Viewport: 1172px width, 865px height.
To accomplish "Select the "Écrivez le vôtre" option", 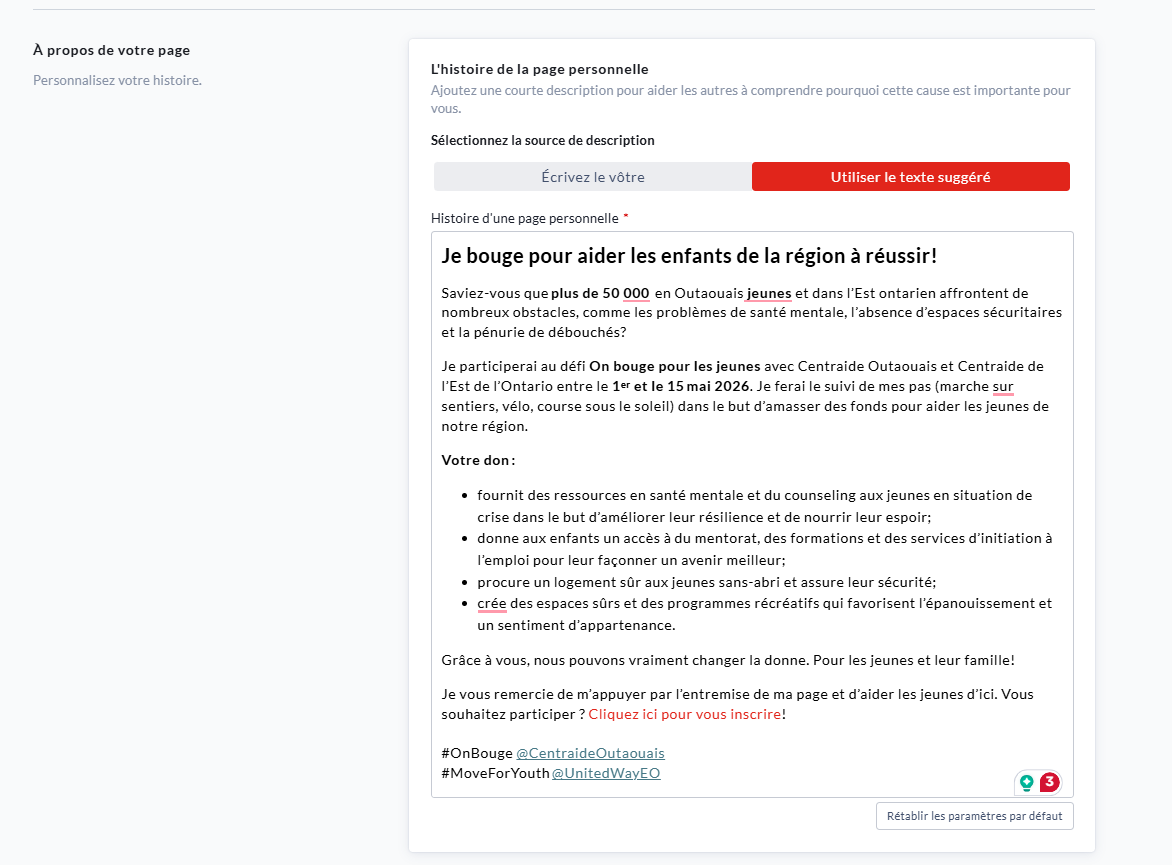I will 592,177.
